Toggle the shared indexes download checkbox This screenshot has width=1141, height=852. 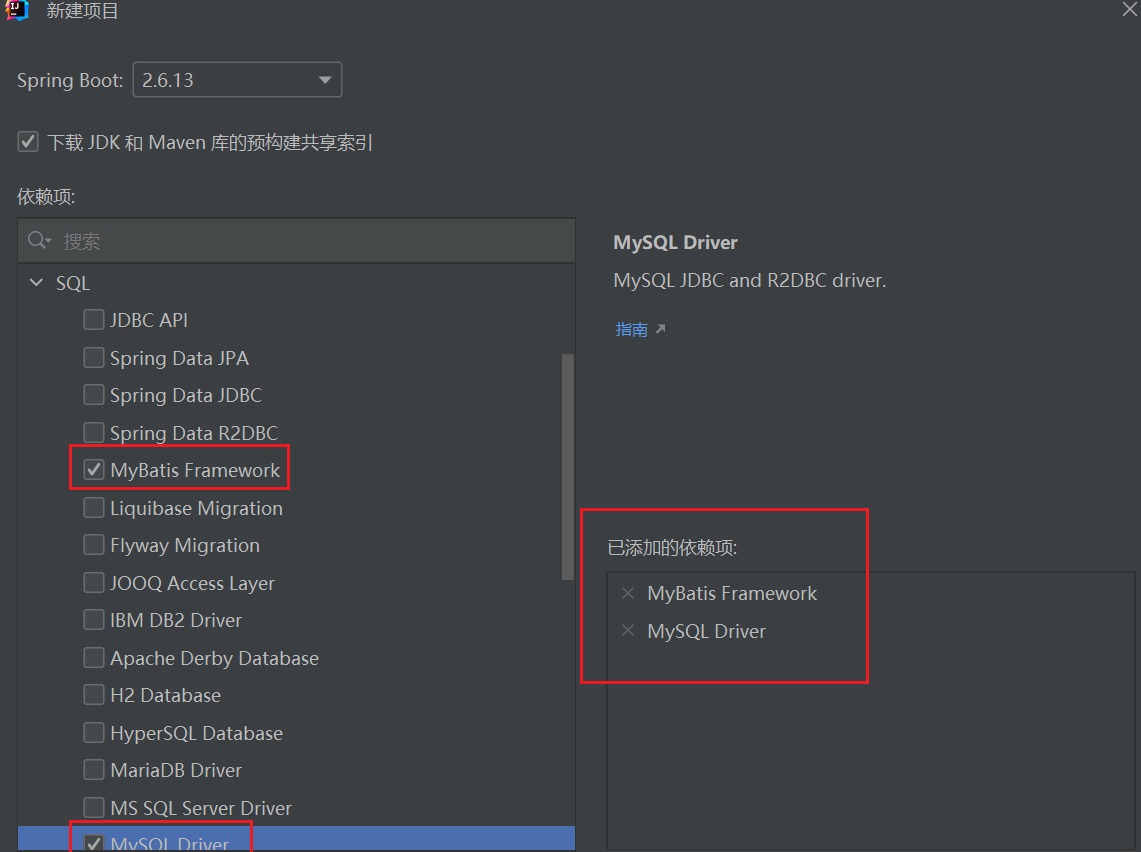(28, 141)
